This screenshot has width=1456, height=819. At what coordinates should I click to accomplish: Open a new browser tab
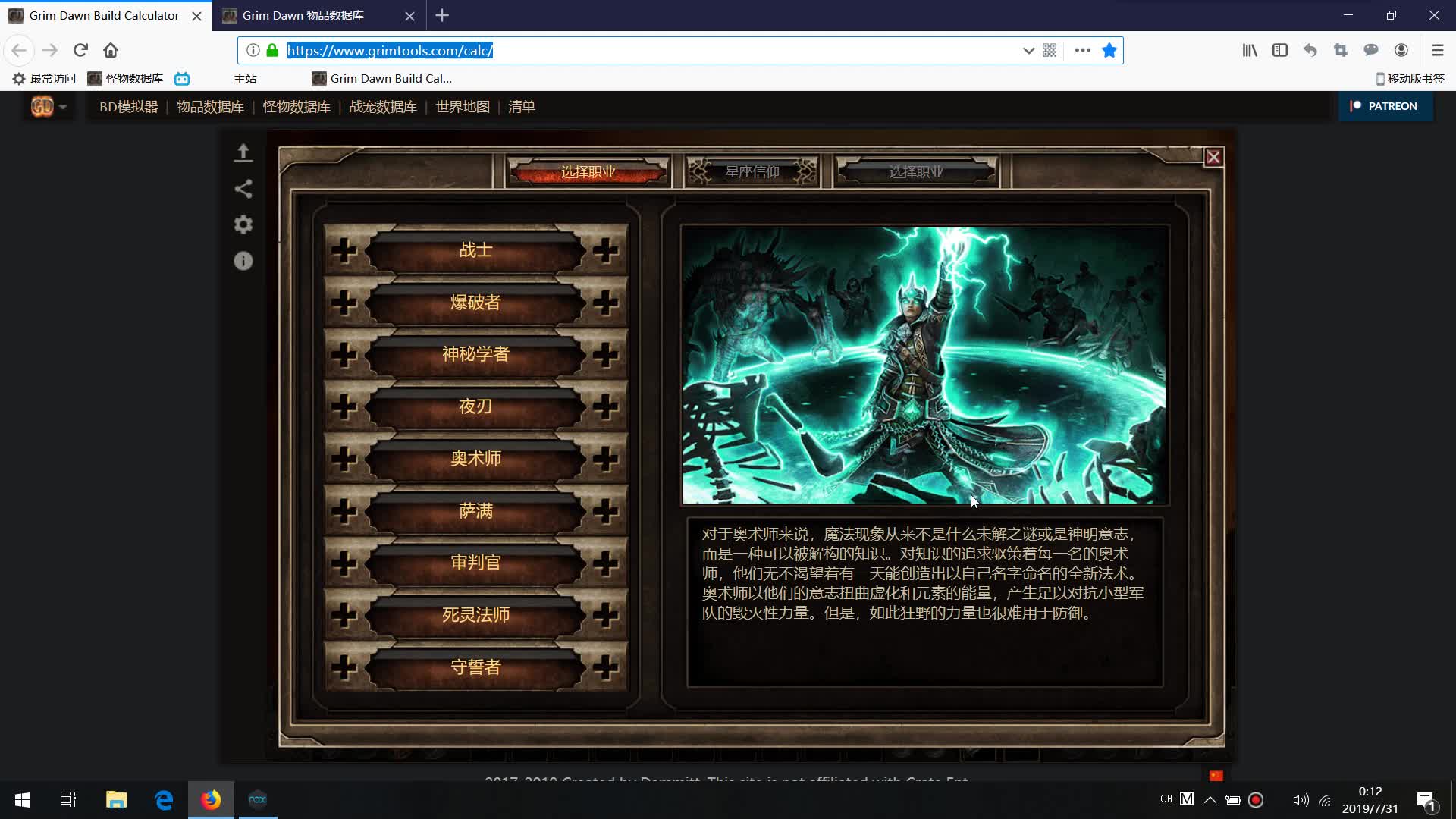point(442,15)
